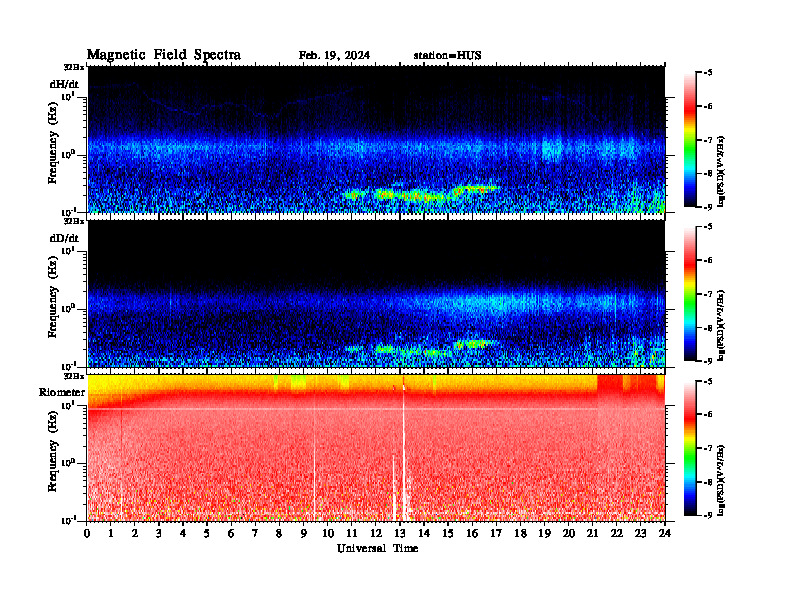The height and width of the screenshot is (612, 792).
Task: Click the 'dD/dt' panel label
Action: pyautogui.click(x=64, y=238)
